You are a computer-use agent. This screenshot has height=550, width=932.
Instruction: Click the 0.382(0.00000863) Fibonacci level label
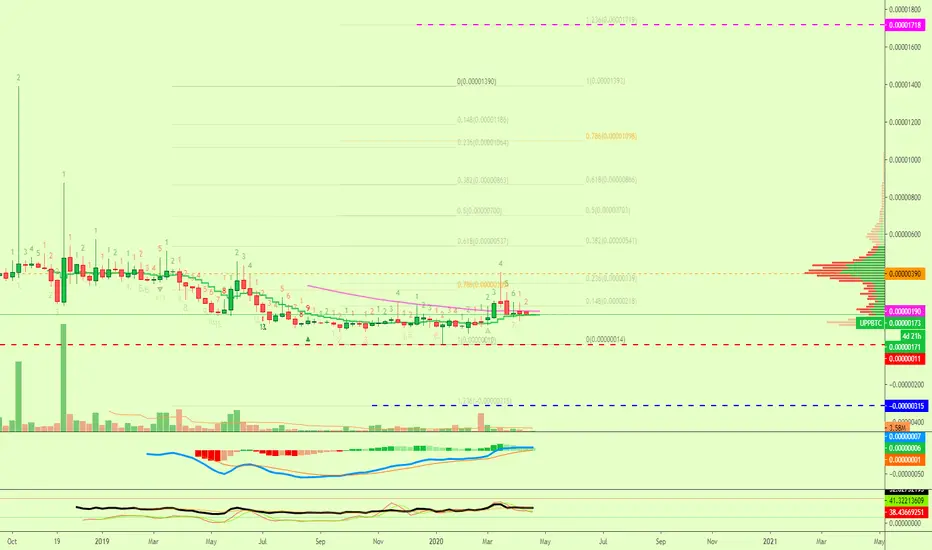coord(483,180)
